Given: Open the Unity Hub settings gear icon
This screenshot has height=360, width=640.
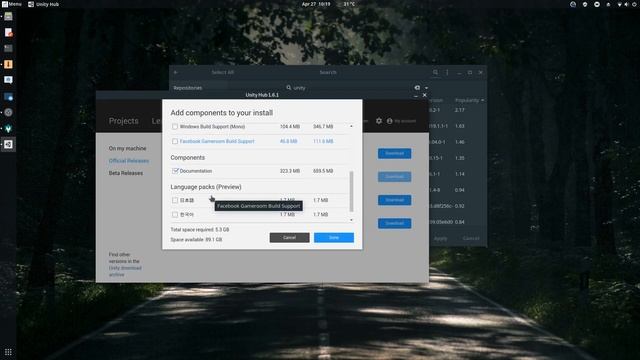Looking at the screenshot, I should 379,121.
